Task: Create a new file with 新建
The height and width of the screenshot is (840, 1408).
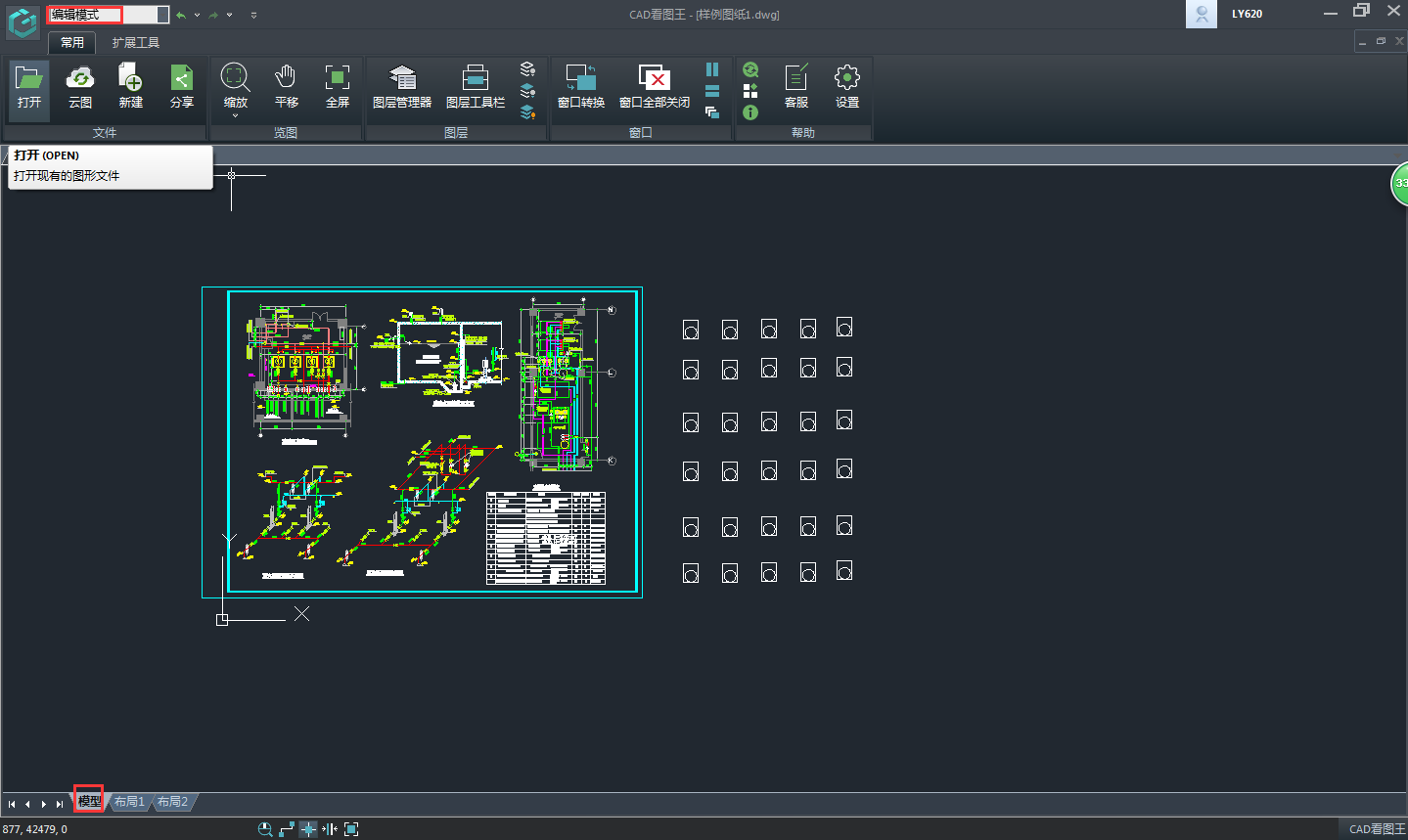Action: point(131,86)
